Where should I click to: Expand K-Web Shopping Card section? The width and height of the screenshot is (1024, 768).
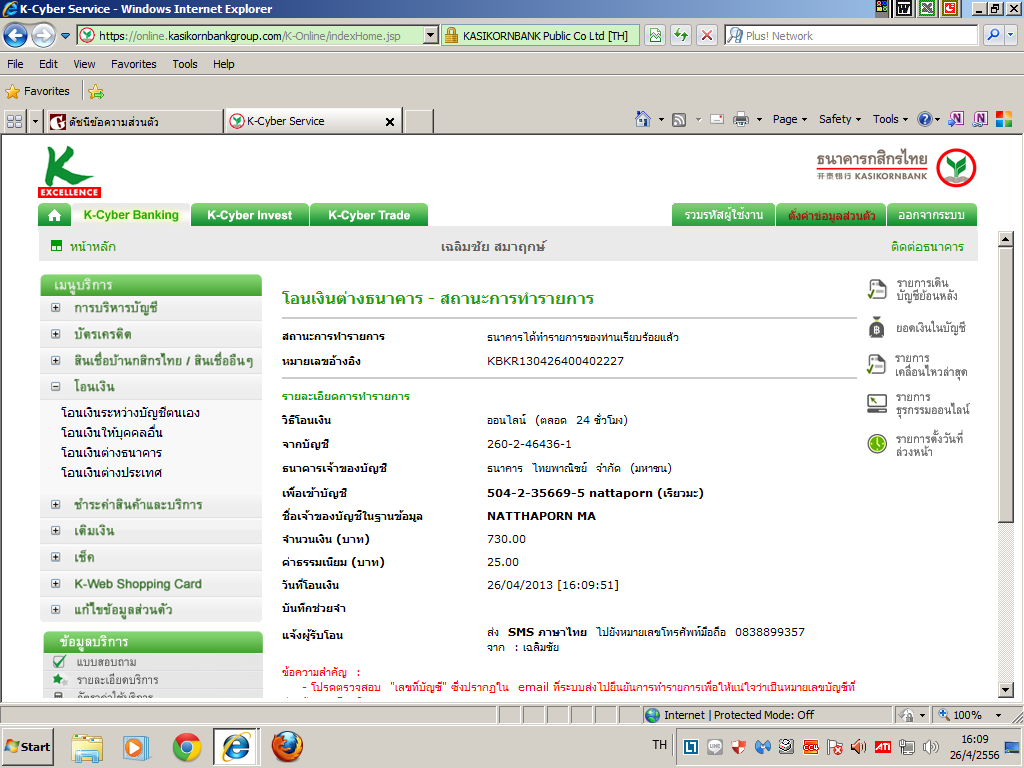[56, 584]
